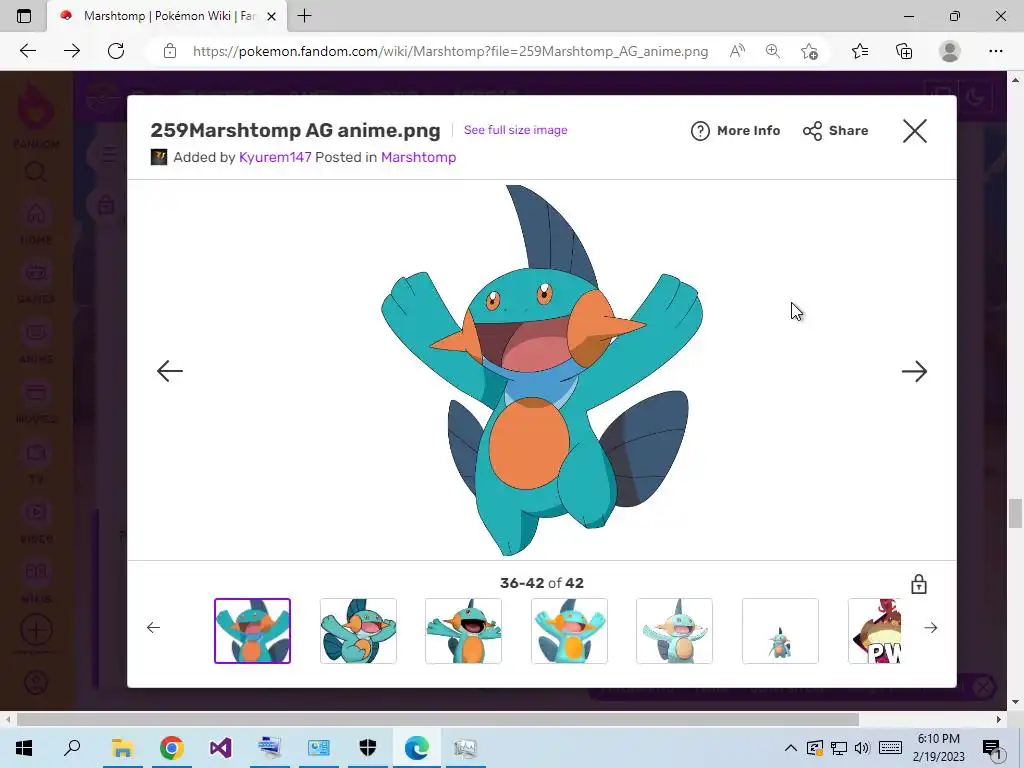The height and width of the screenshot is (768, 1024).
Task: Refresh the page with the reload icon
Action: [116, 51]
